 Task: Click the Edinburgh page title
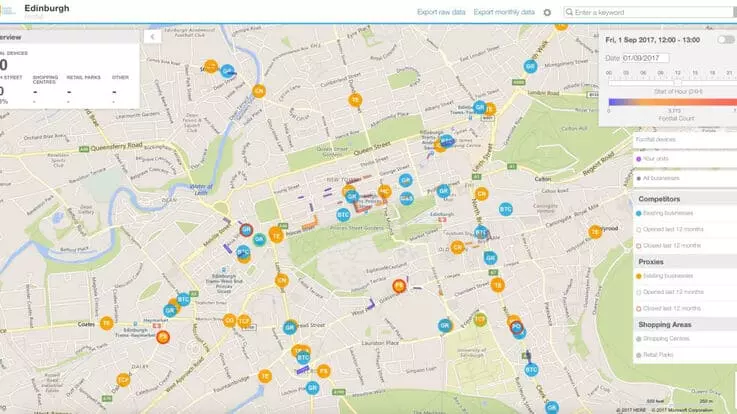pyautogui.click(x=47, y=8)
